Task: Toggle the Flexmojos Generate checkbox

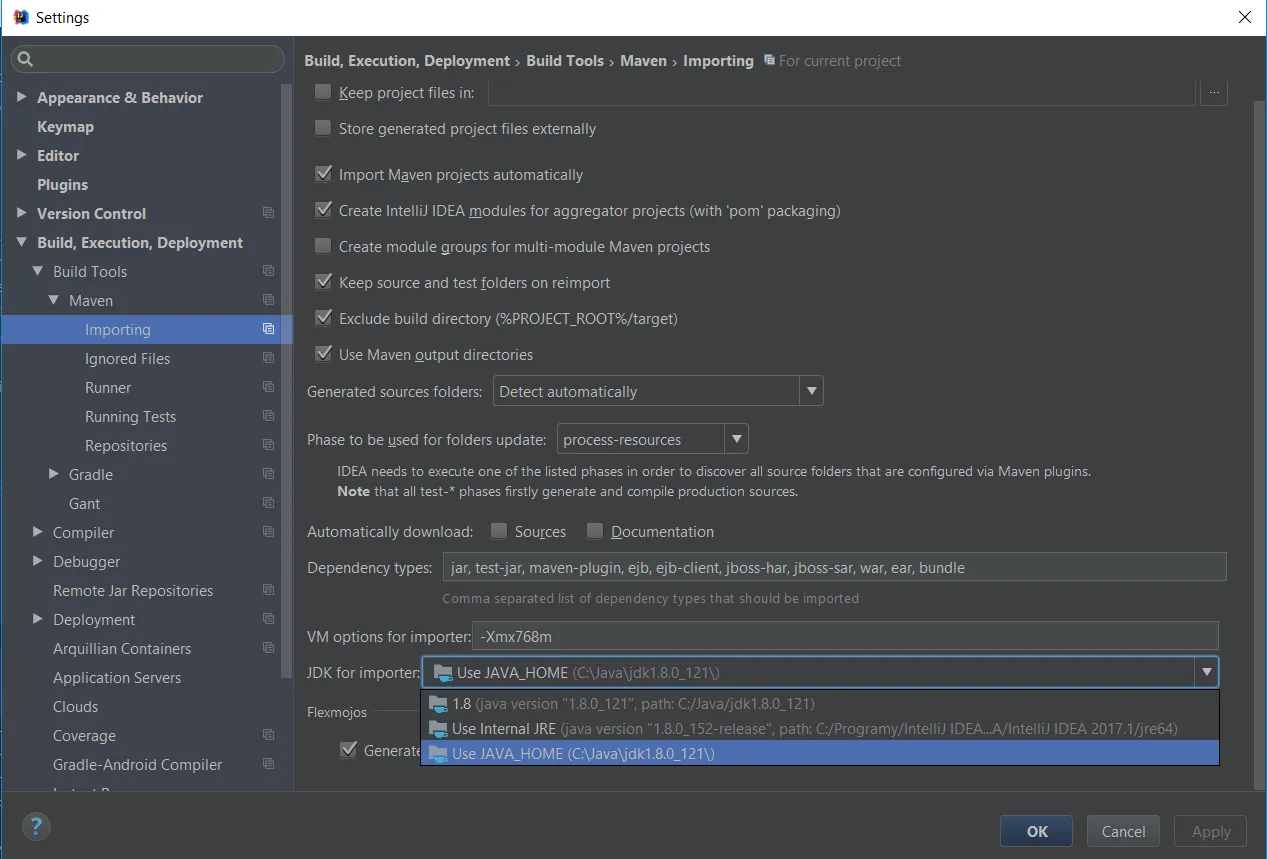Action: pyautogui.click(x=349, y=750)
